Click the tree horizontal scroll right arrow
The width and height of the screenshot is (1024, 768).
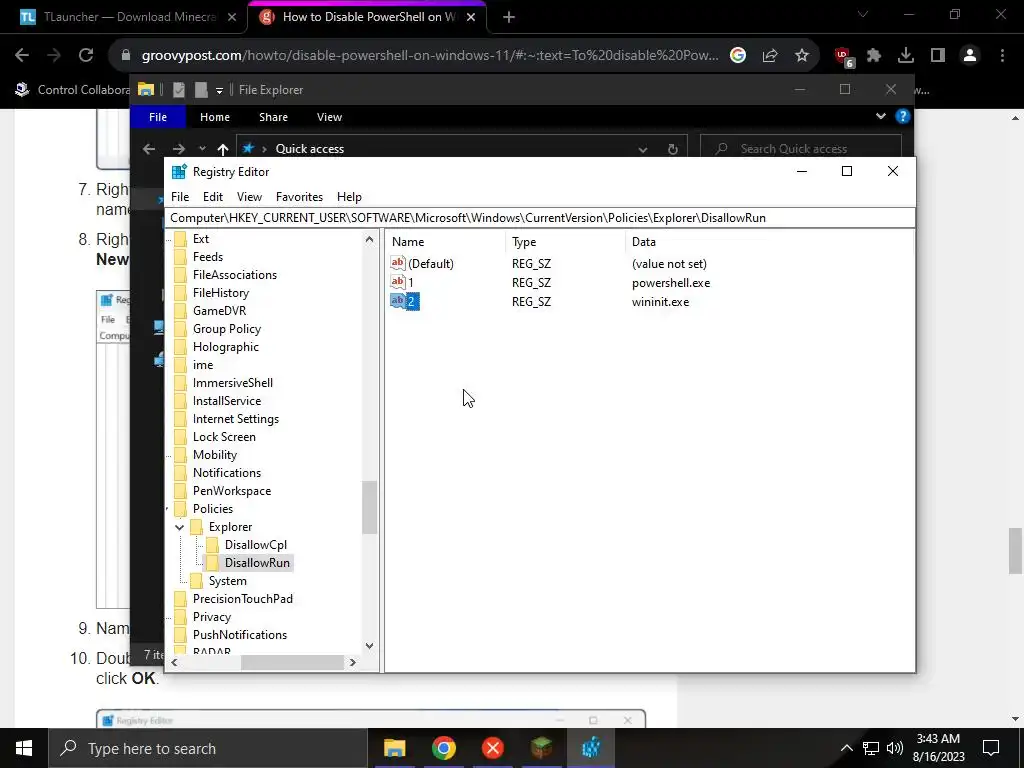click(353, 662)
